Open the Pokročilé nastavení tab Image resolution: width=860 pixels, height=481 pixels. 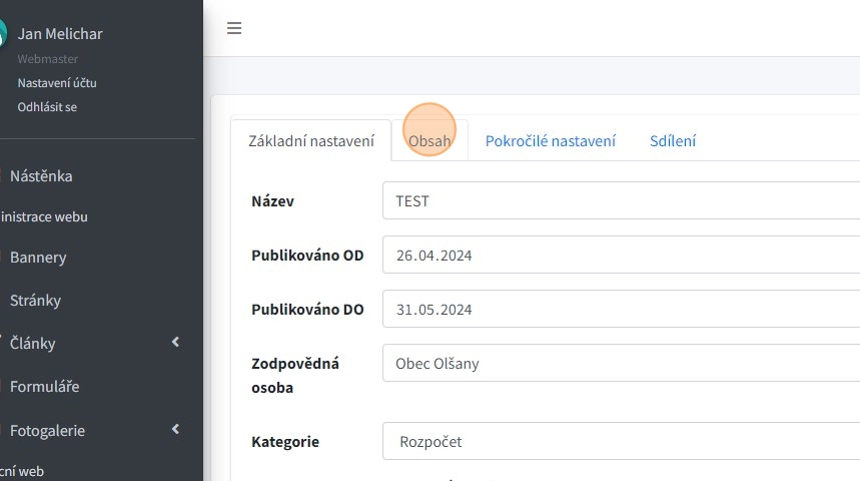pos(550,141)
